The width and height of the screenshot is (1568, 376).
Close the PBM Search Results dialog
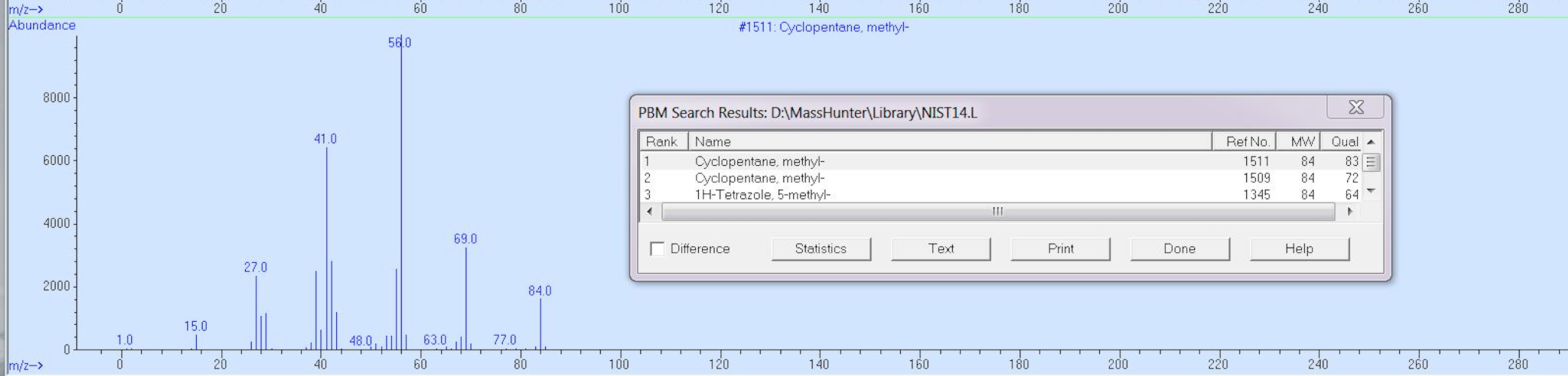[1356, 107]
